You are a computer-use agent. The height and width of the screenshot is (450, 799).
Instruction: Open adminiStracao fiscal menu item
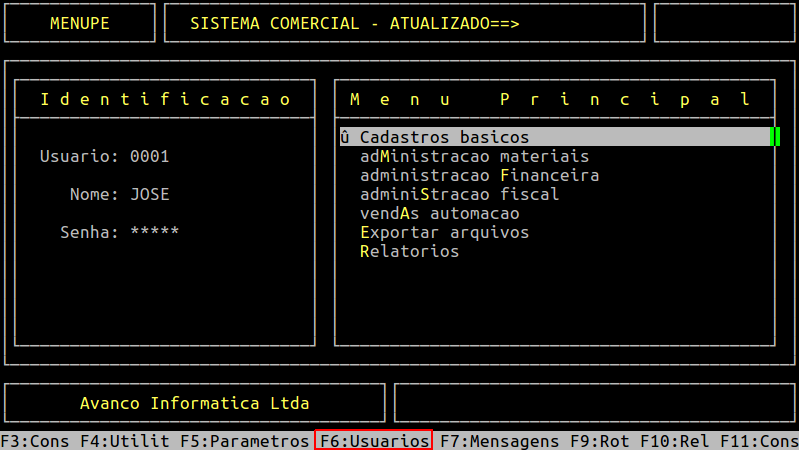pos(459,194)
